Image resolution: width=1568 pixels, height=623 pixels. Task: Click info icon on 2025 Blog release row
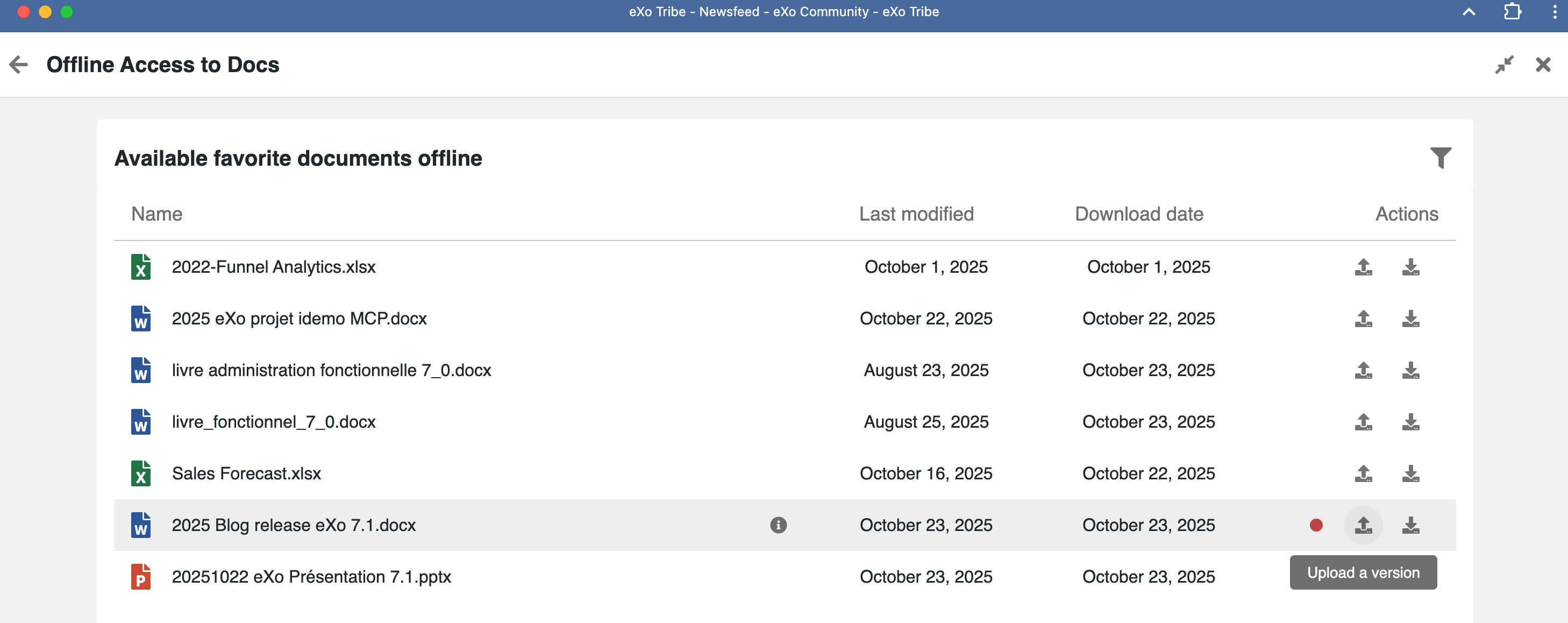778,525
